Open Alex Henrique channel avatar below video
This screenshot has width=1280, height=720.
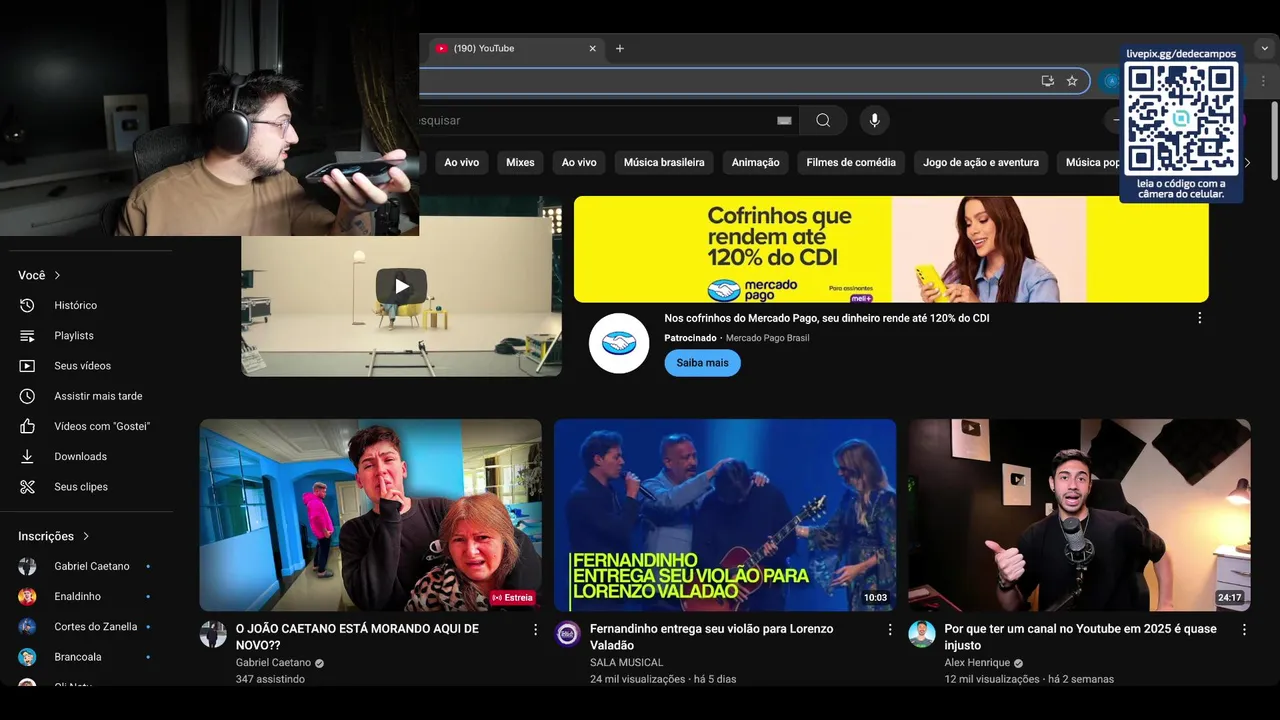point(922,634)
